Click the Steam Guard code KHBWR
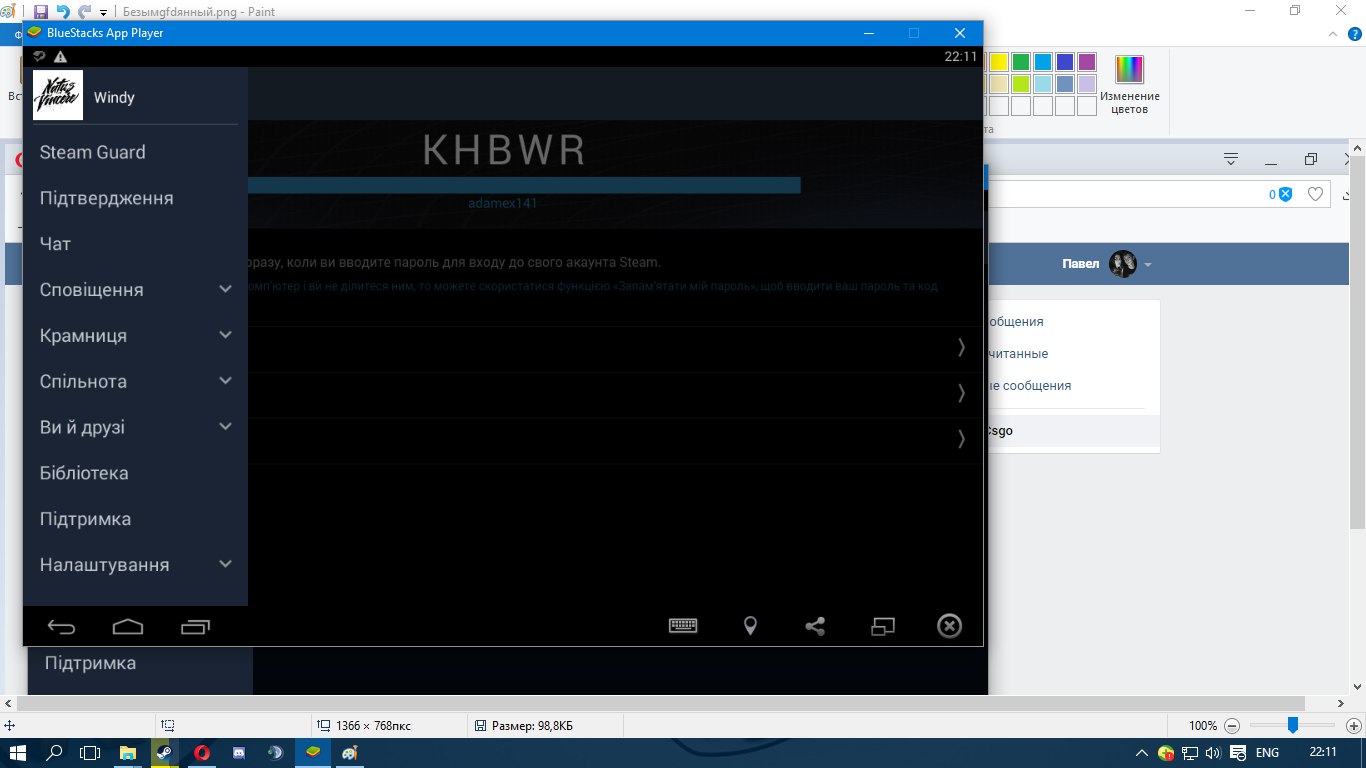The width and height of the screenshot is (1366, 768). pos(504,150)
